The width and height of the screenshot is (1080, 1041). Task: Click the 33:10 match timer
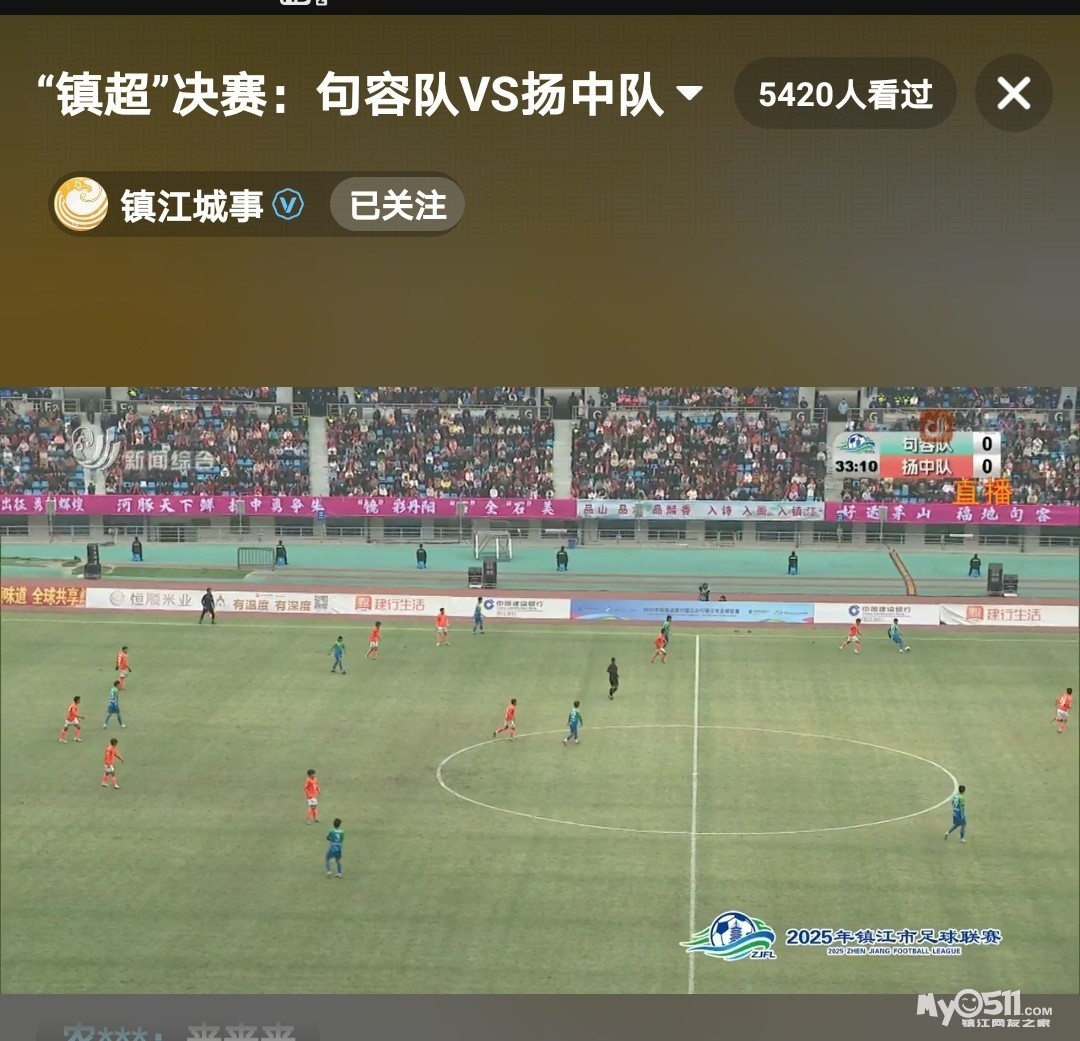(856, 466)
